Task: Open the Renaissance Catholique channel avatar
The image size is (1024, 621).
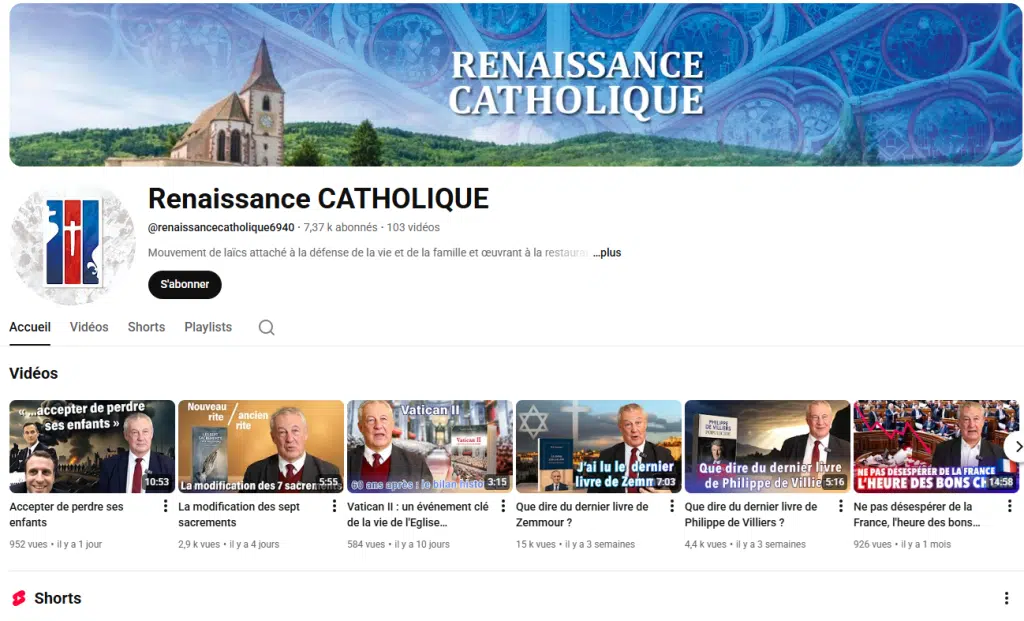Action: pos(73,244)
